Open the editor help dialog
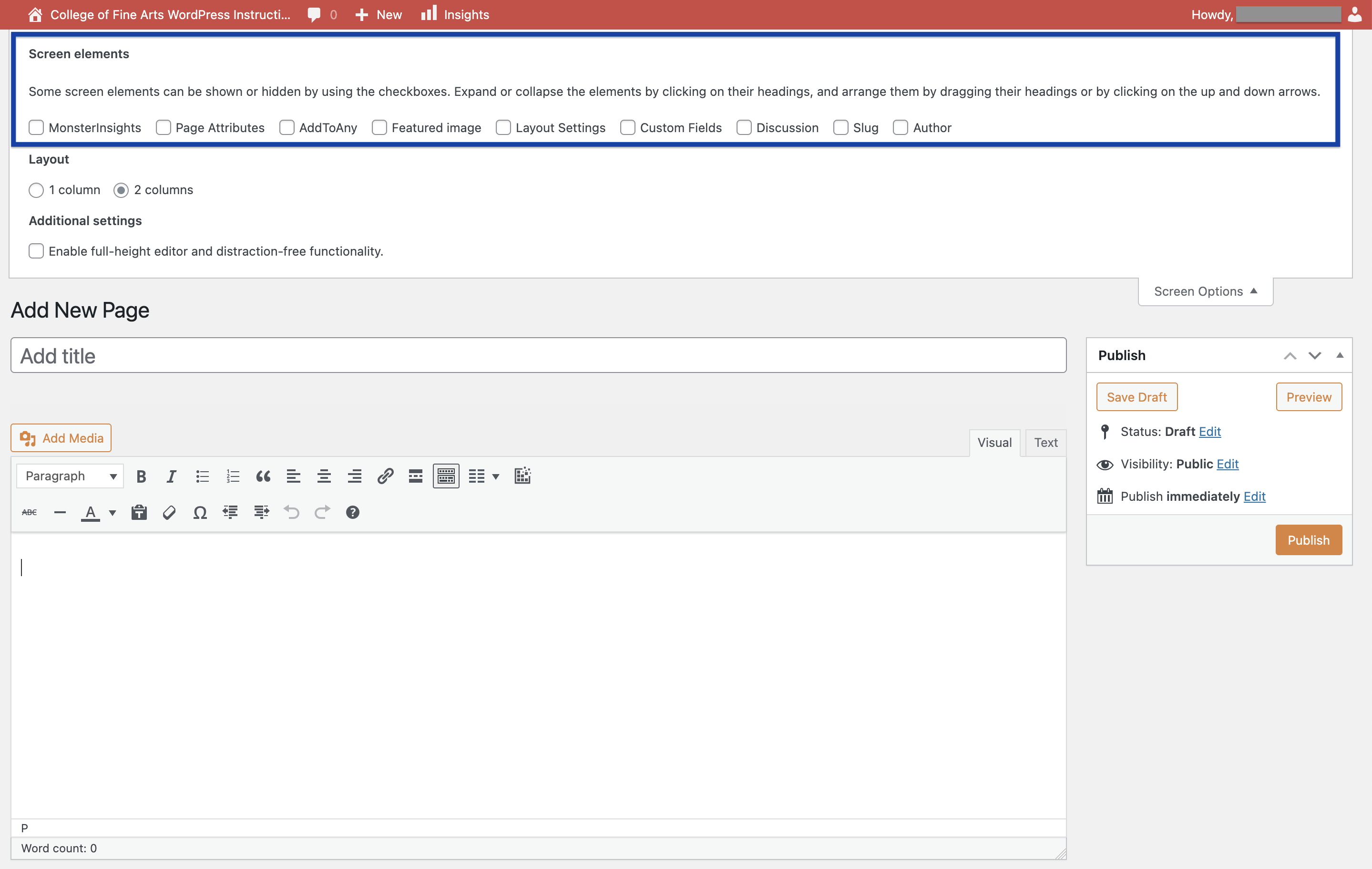 coord(353,512)
